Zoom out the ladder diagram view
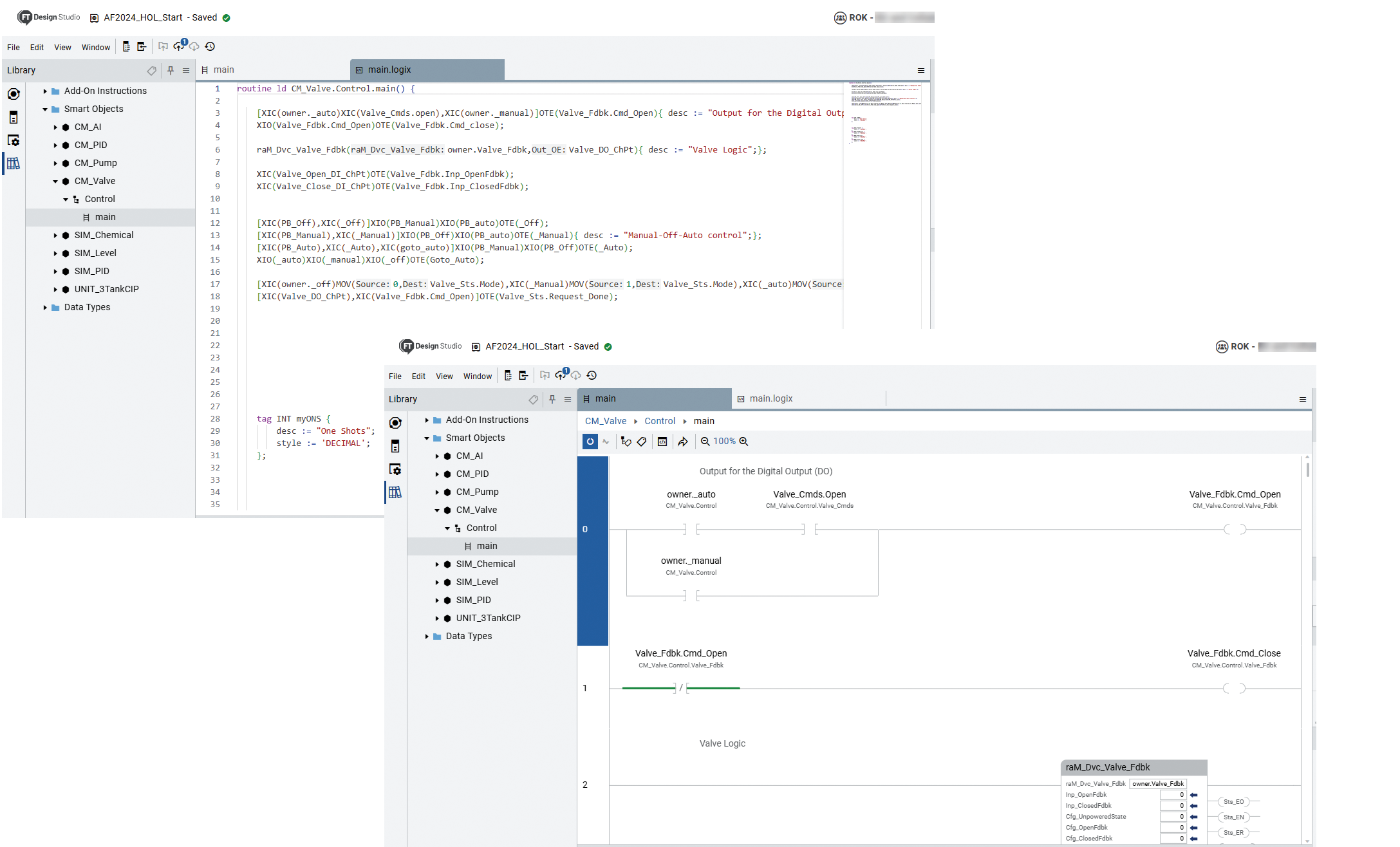This screenshot has height=847, width=1400. [x=705, y=442]
